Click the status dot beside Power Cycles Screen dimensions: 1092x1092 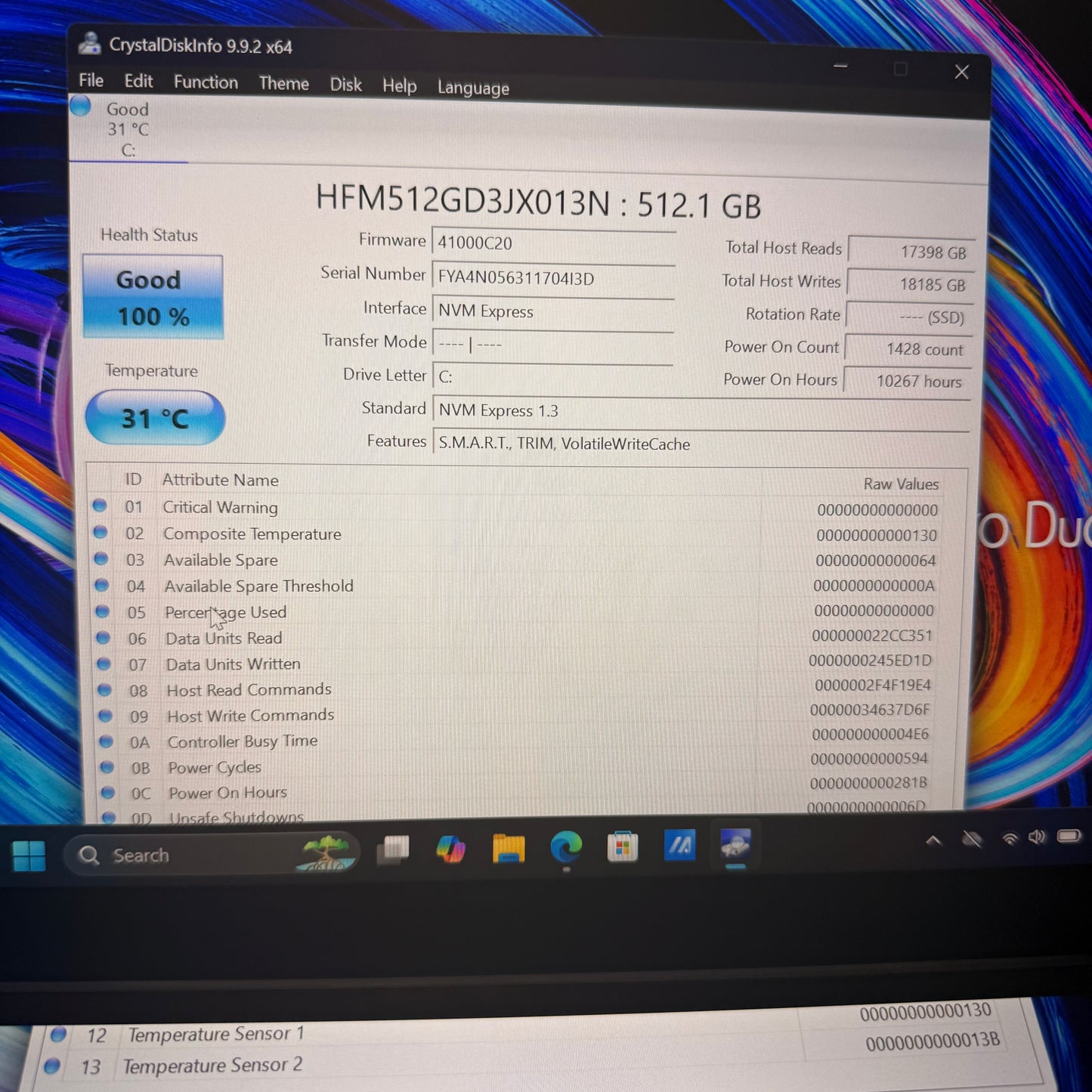pyautogui.click(x=107, y=767)
